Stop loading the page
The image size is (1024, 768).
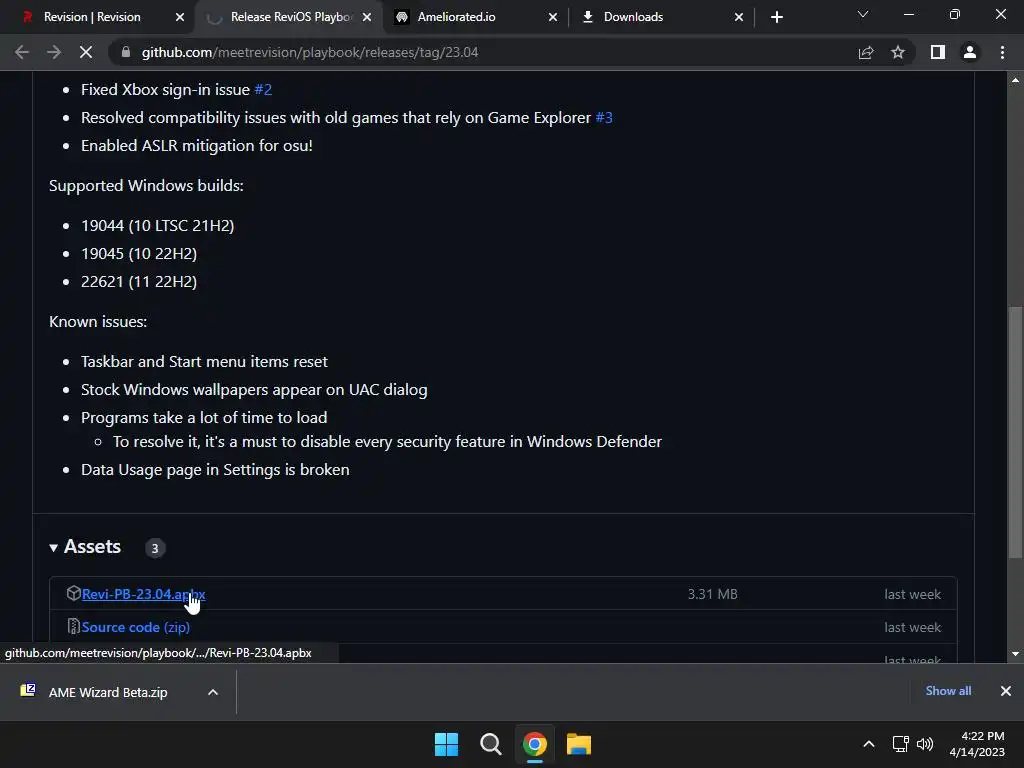point(86,52)
